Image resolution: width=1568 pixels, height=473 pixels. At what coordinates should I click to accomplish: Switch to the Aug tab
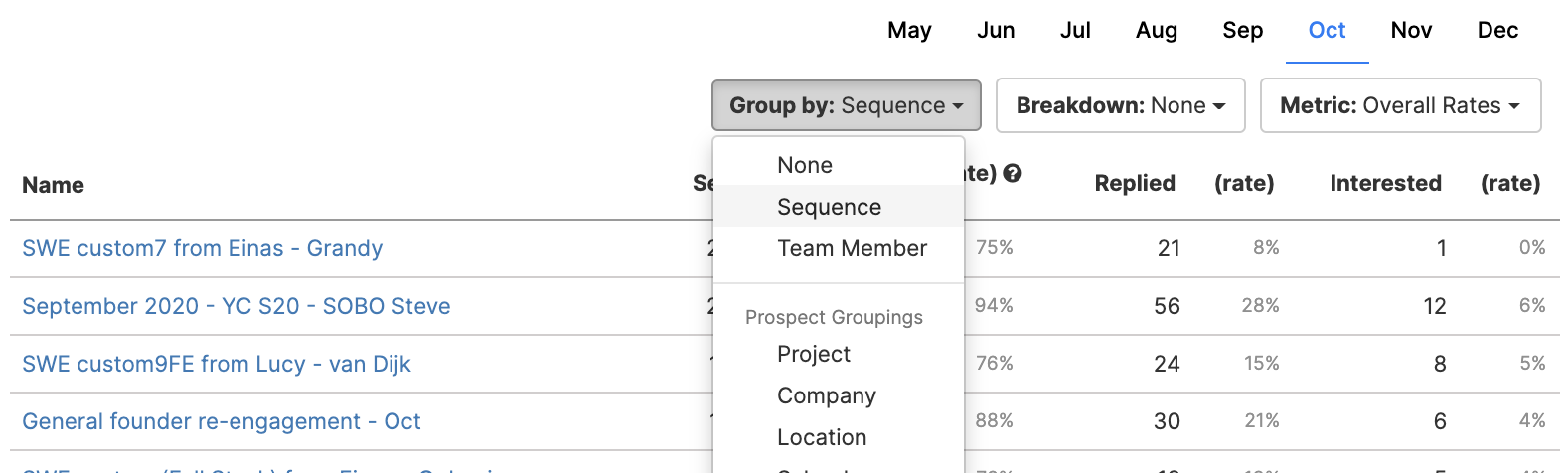(1157, 30)
